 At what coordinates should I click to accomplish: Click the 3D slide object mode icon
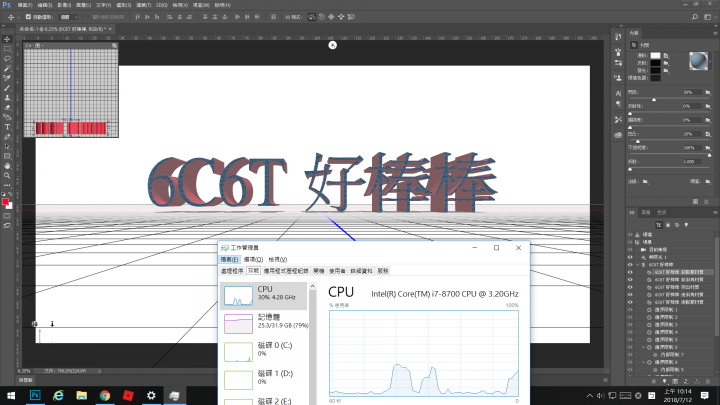pyautogui.click(x=341, y=17)
